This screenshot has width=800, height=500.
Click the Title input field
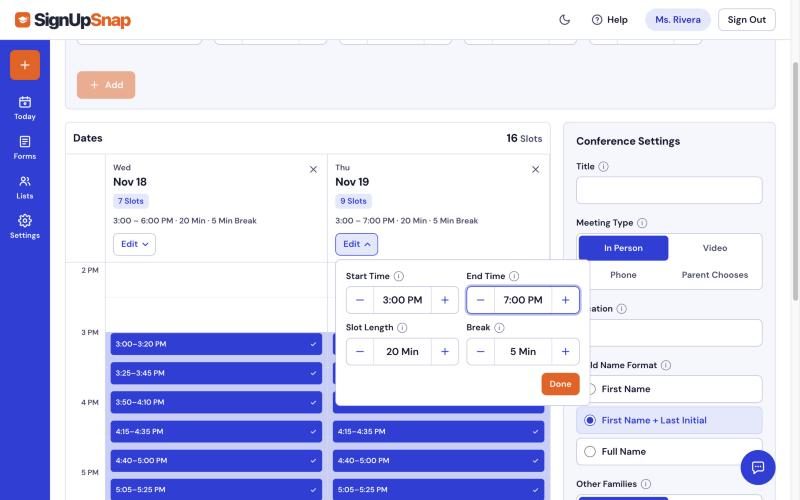pyautogui.click(x=669, y=190)
